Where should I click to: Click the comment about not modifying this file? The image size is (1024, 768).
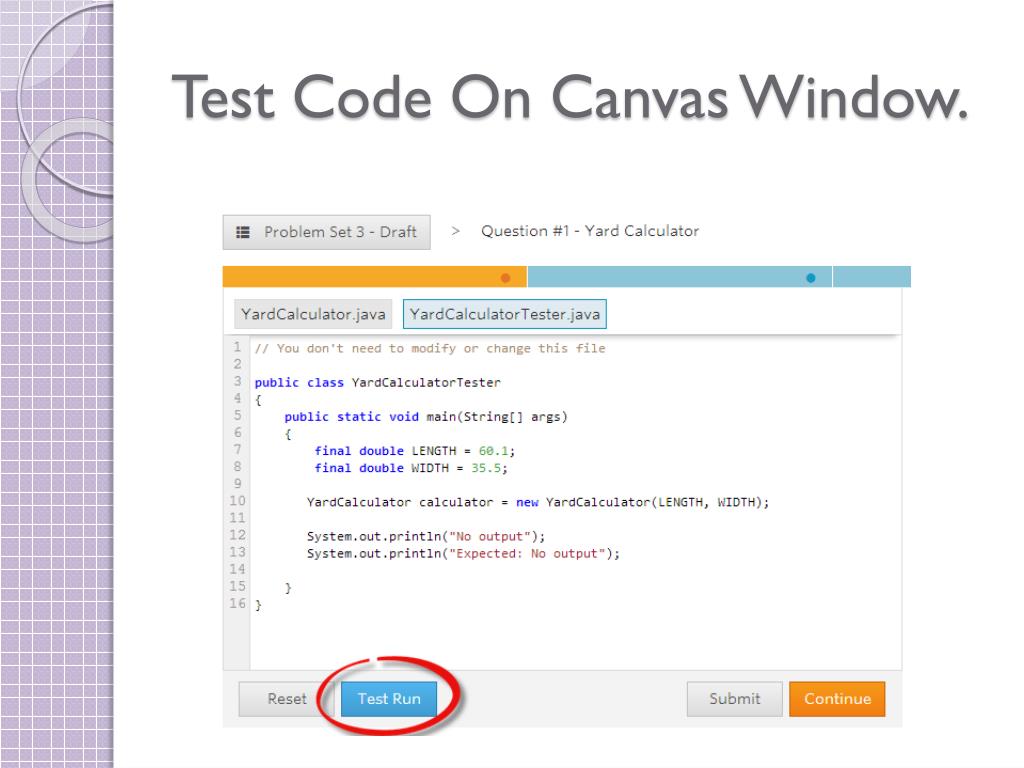tap(430, 349)
